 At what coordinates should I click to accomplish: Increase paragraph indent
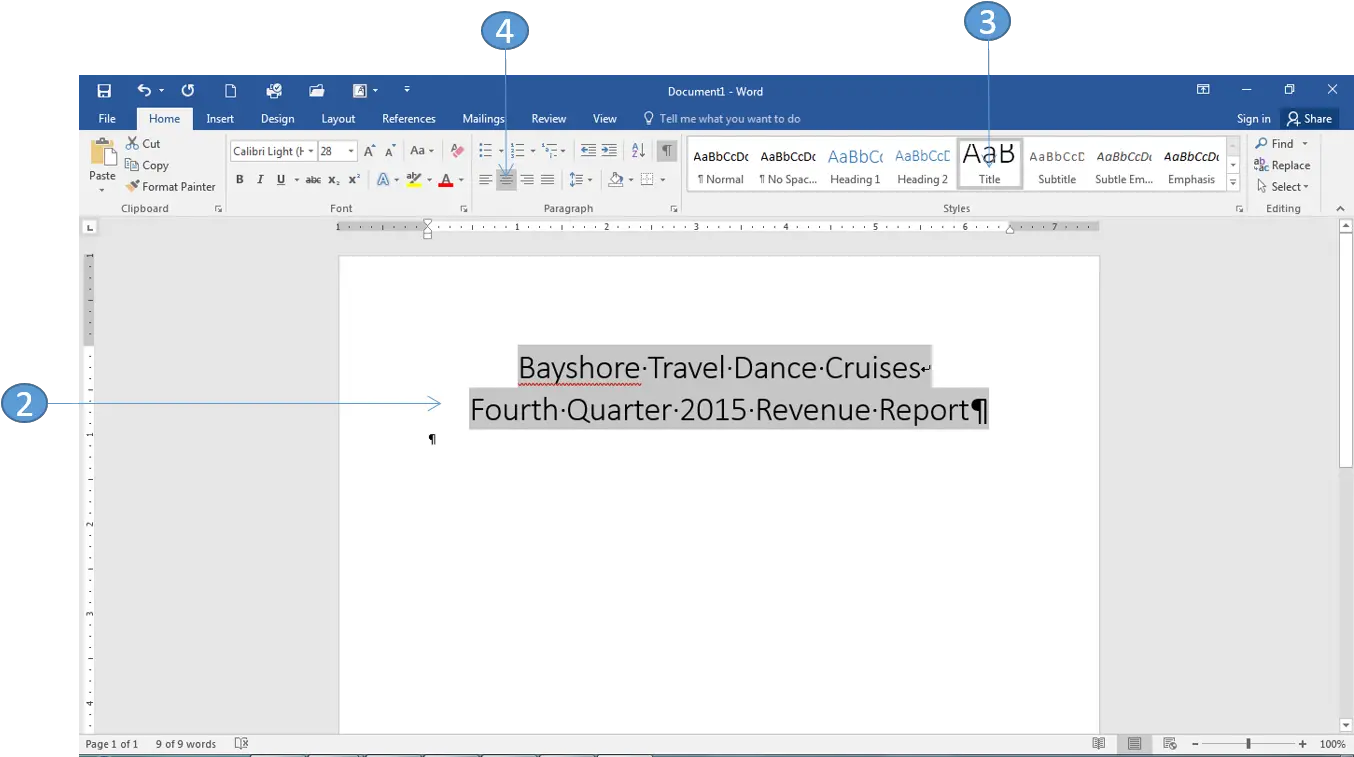point(609,151)
